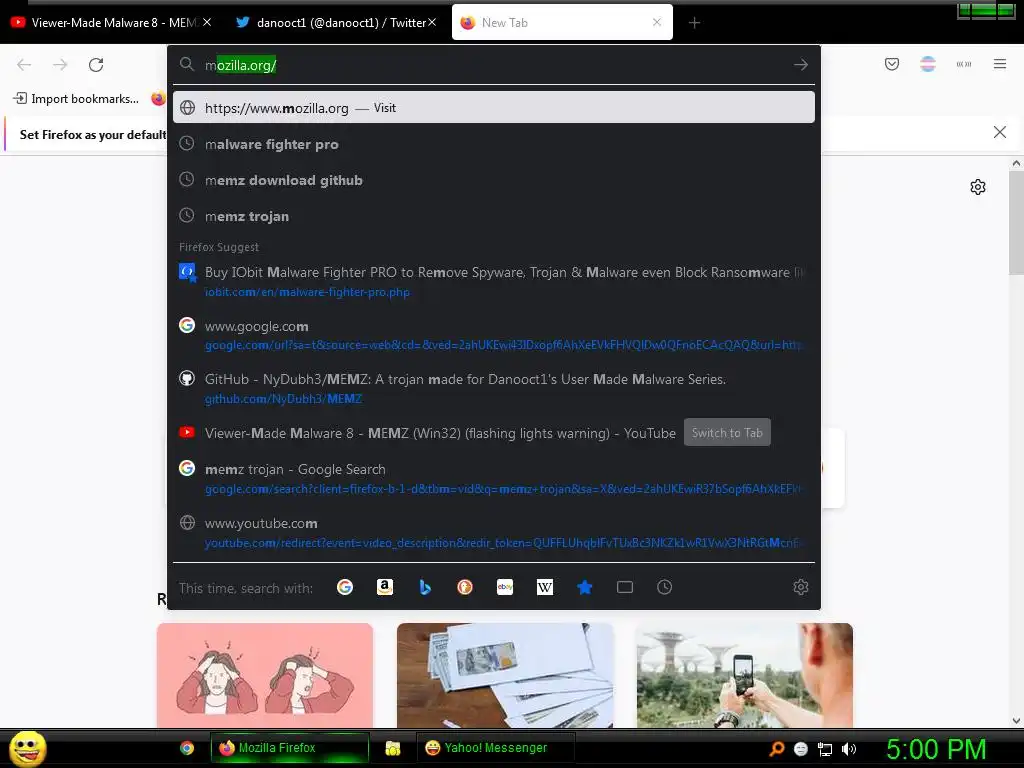Open the www.google.com redirect suggestion
The height and width of the screenshot is (768, 1024).
coord(494,335)
